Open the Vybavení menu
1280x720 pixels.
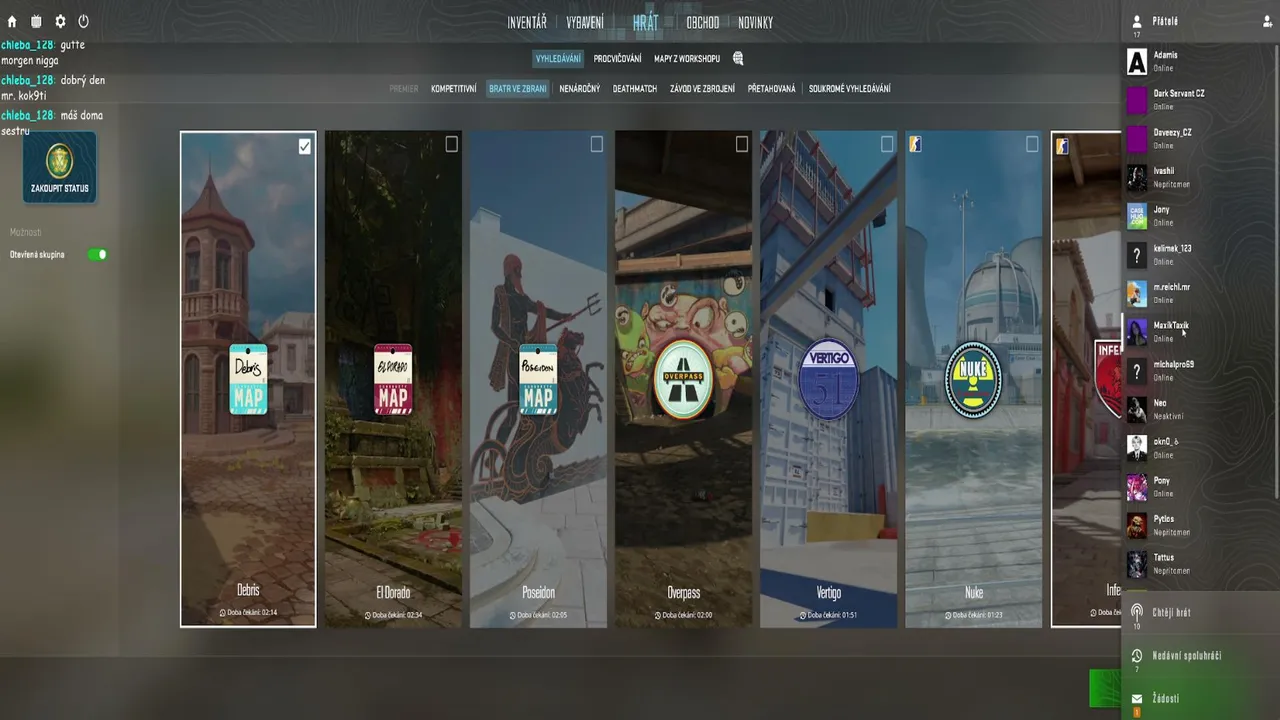click(x=585, y=23)
